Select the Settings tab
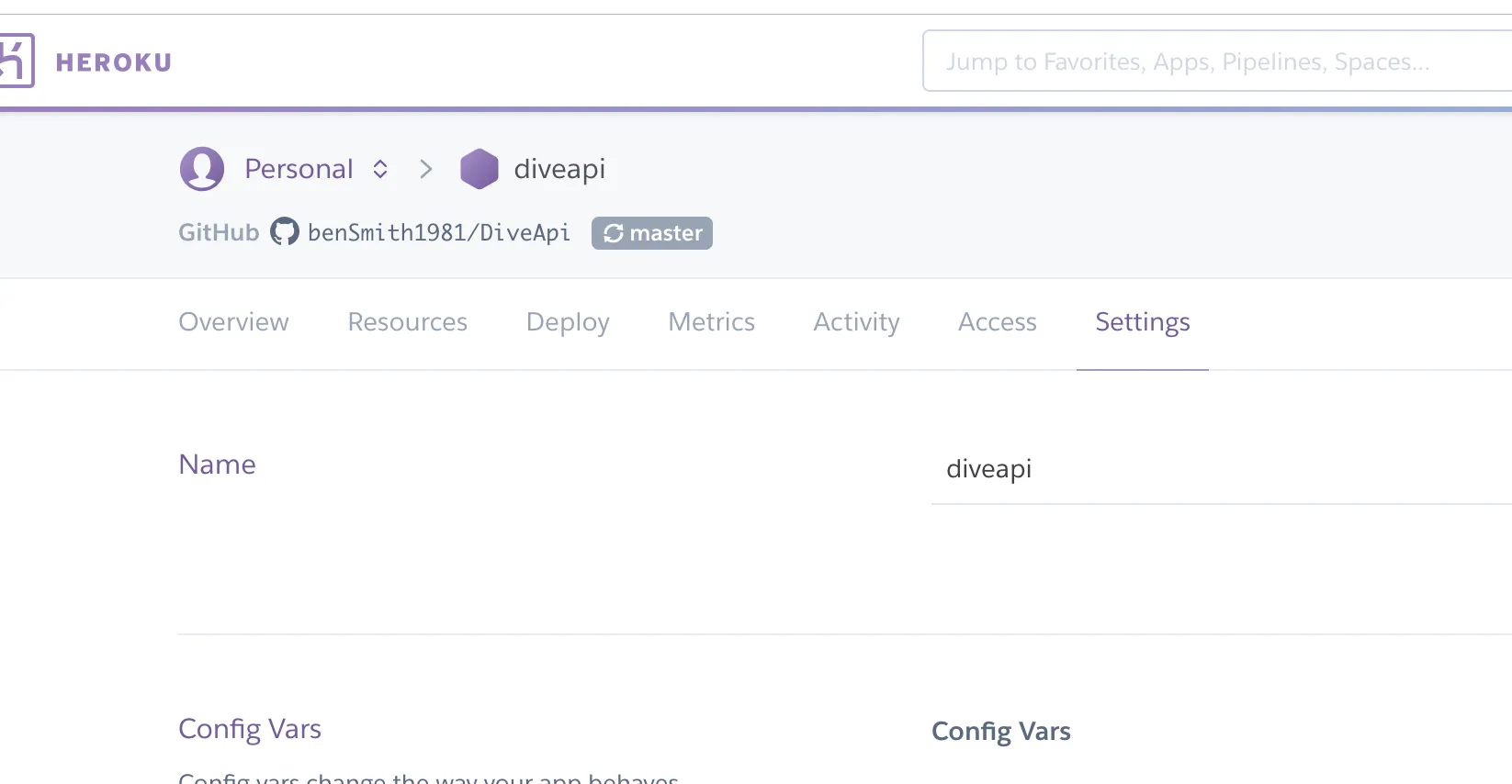This screenshot has width=1512, height=784. [x=1143, y=322]
